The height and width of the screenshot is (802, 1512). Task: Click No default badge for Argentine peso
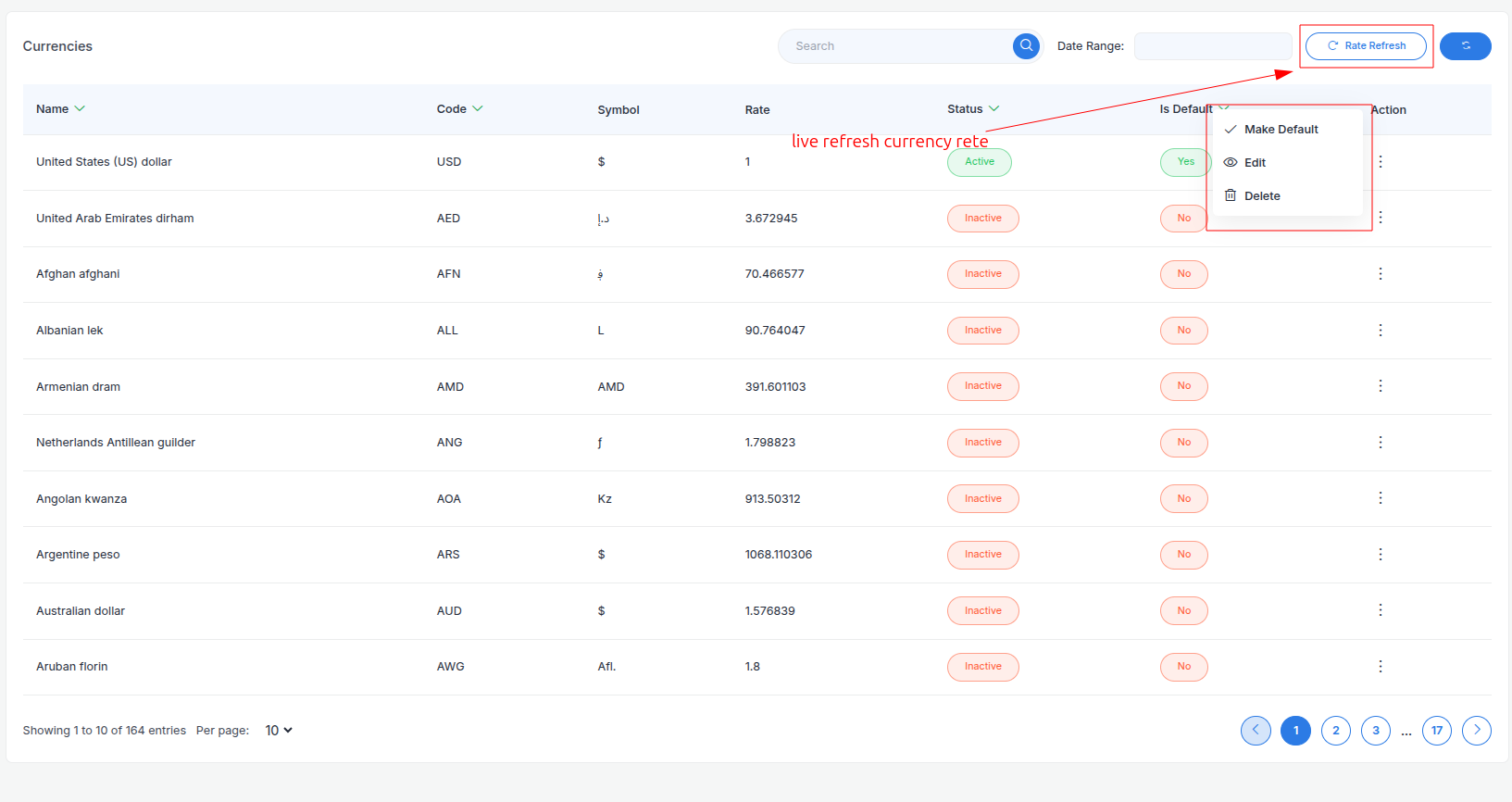click(x=1184, y=555)
